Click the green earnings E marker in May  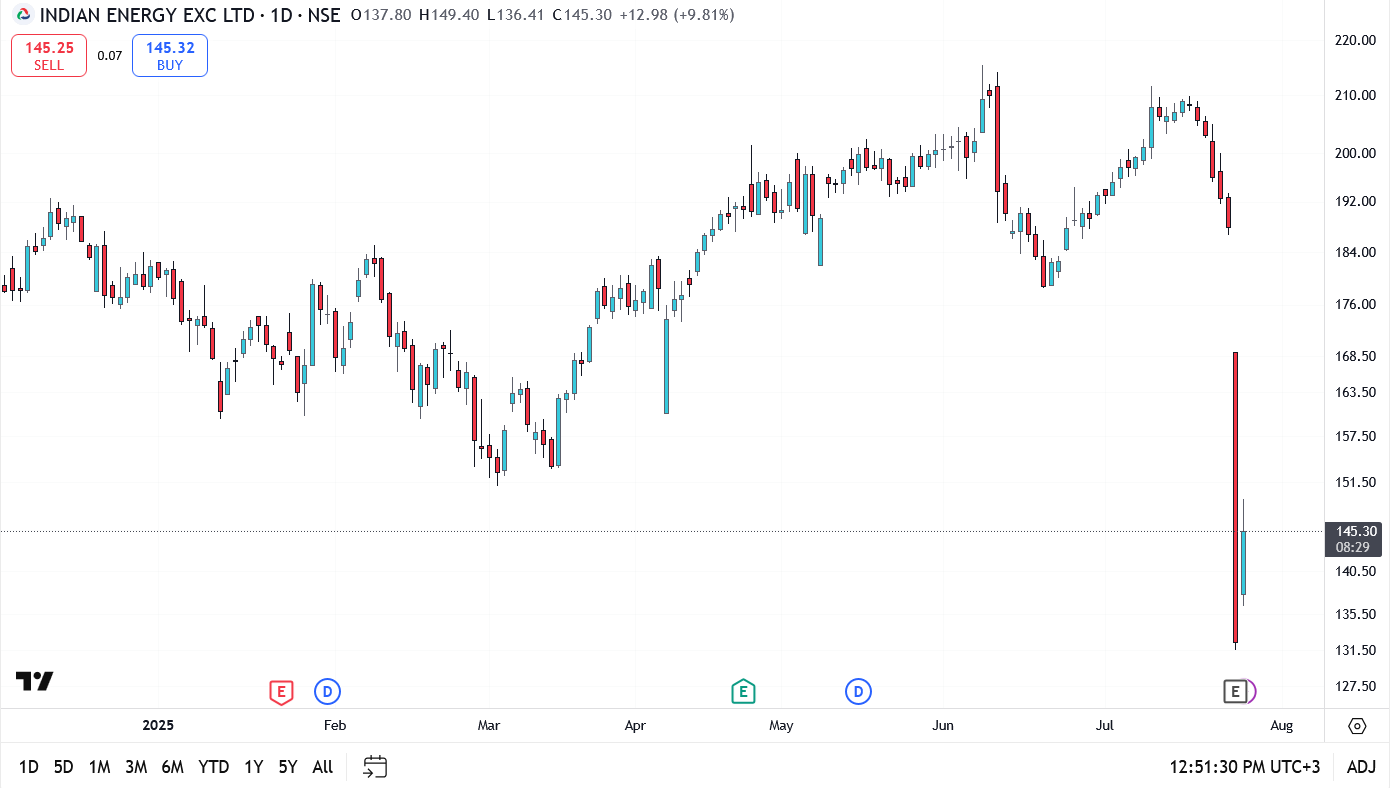[743, 691]
